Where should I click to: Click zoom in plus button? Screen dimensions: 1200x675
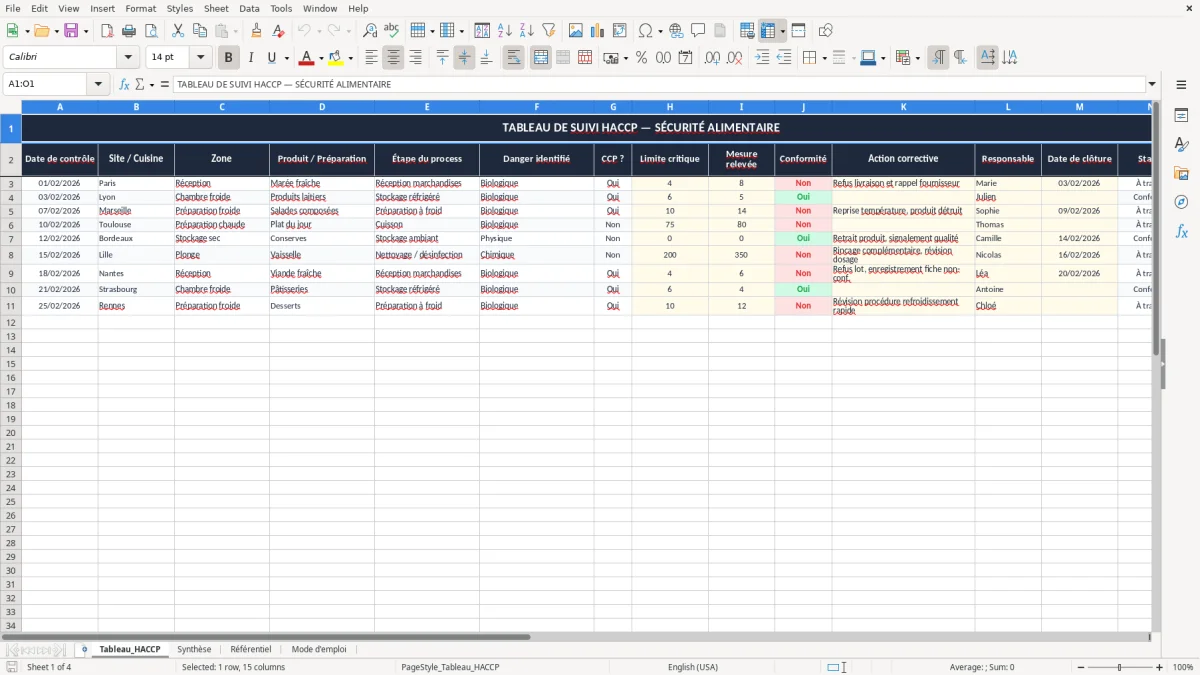1160,667
